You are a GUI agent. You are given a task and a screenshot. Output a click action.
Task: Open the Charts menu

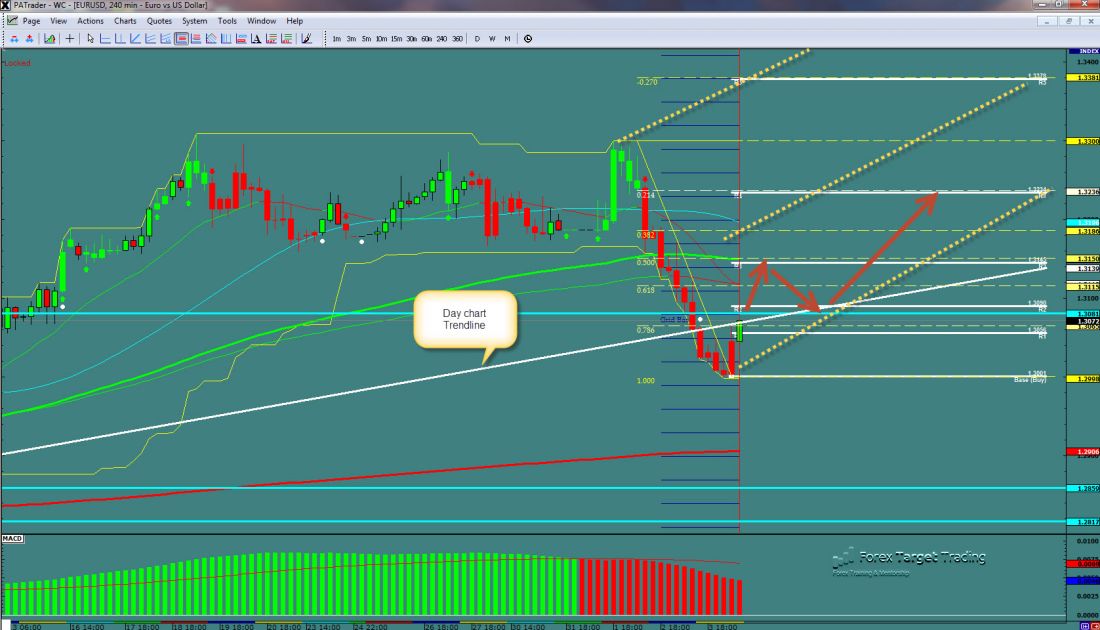click(x=125, y=20)
